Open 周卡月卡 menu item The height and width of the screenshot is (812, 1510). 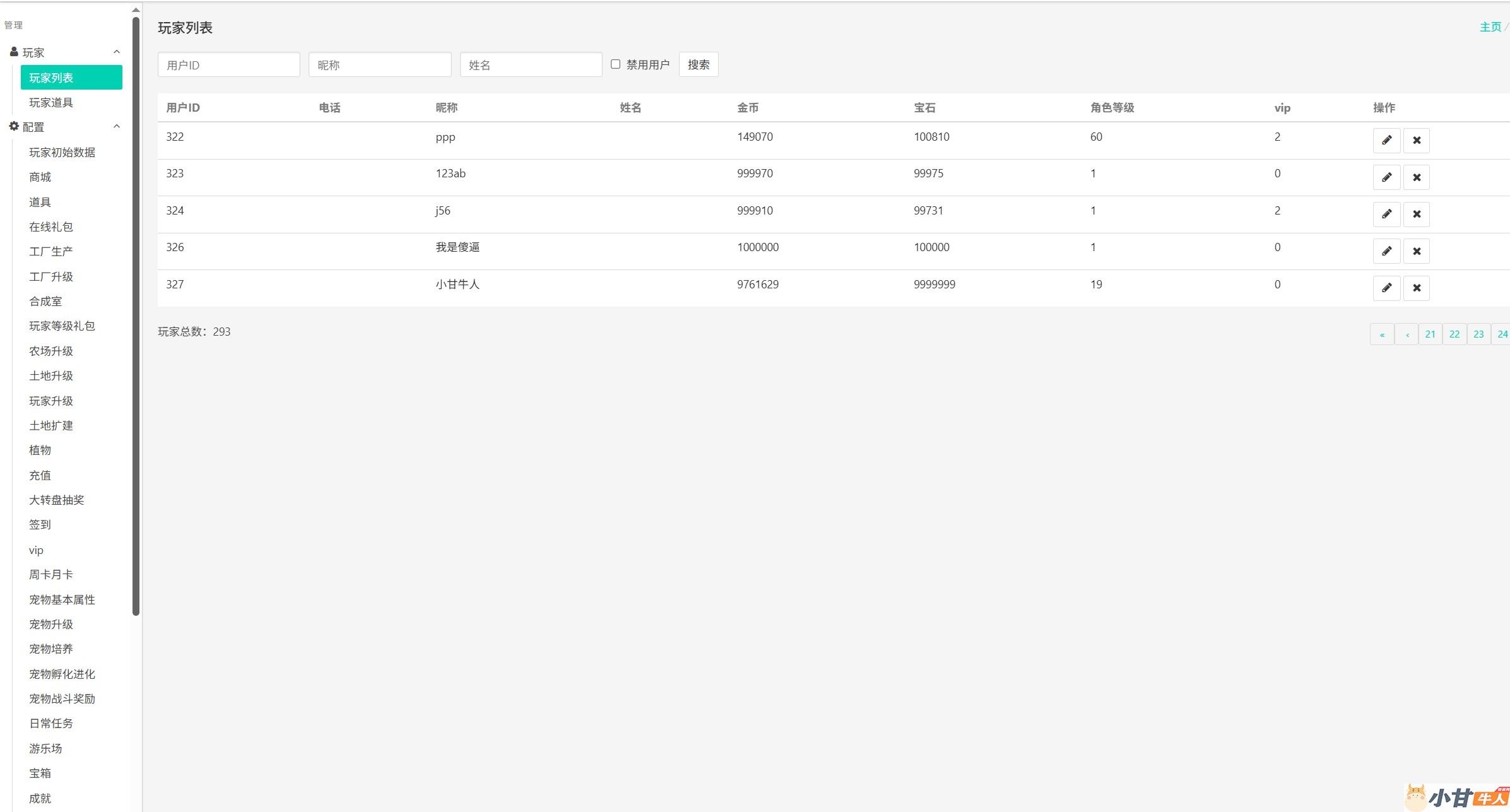tap(51, 574)
